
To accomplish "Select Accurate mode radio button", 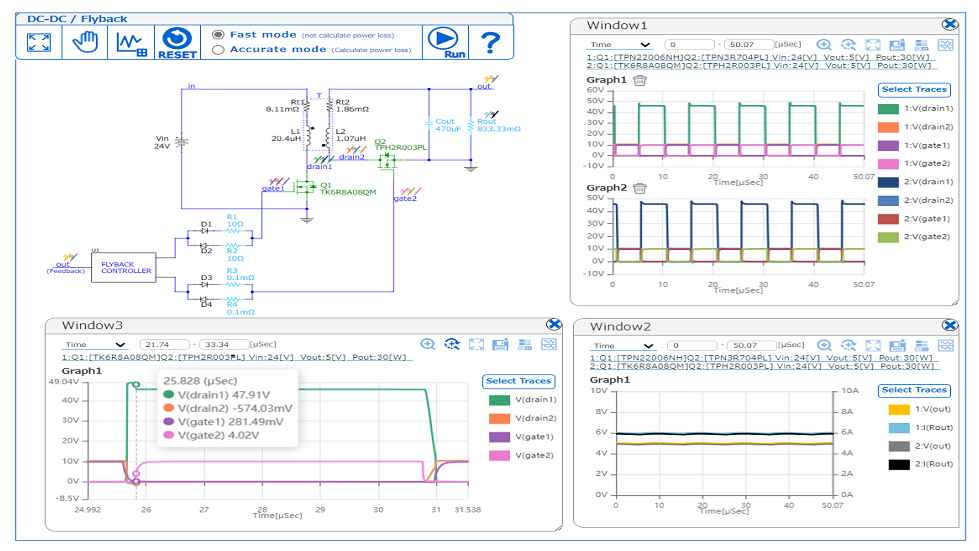I will 218,50.
